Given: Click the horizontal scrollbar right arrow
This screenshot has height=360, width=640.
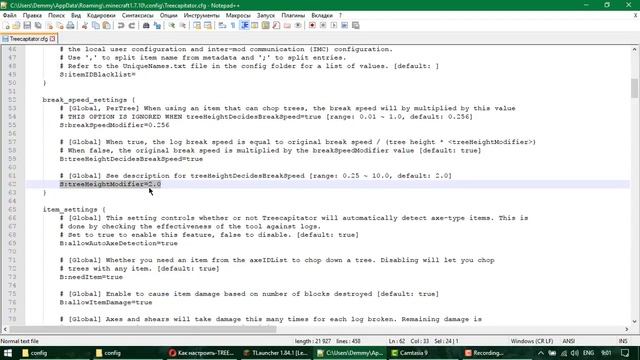Looking at the screenshot, I should point(627,329).
